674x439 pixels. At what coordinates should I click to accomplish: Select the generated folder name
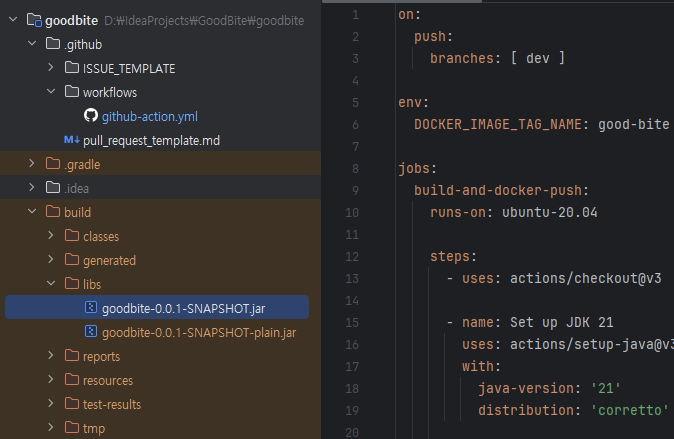pos(109,261)
